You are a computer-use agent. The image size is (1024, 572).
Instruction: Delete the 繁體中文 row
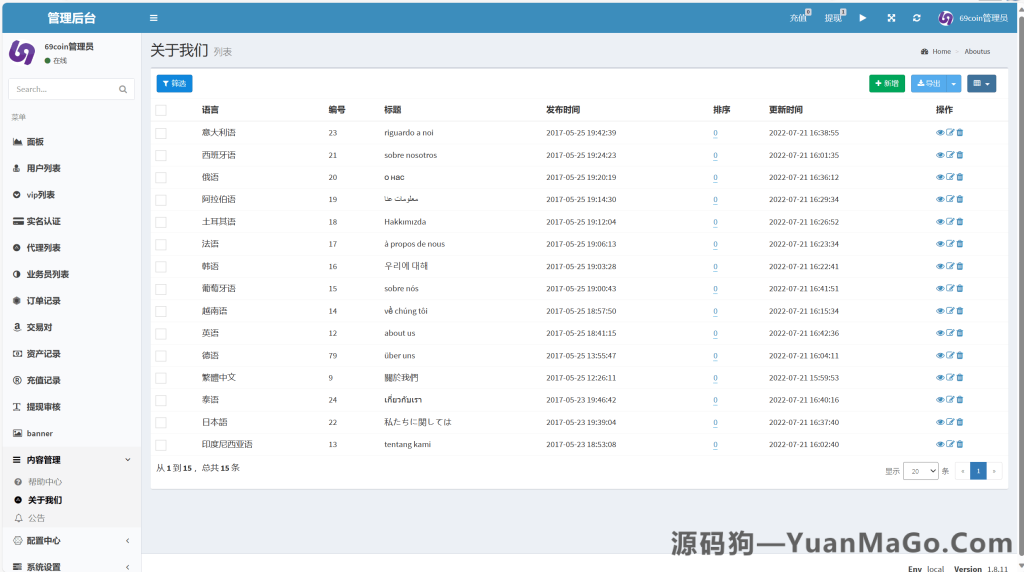(x=960, y=377)
